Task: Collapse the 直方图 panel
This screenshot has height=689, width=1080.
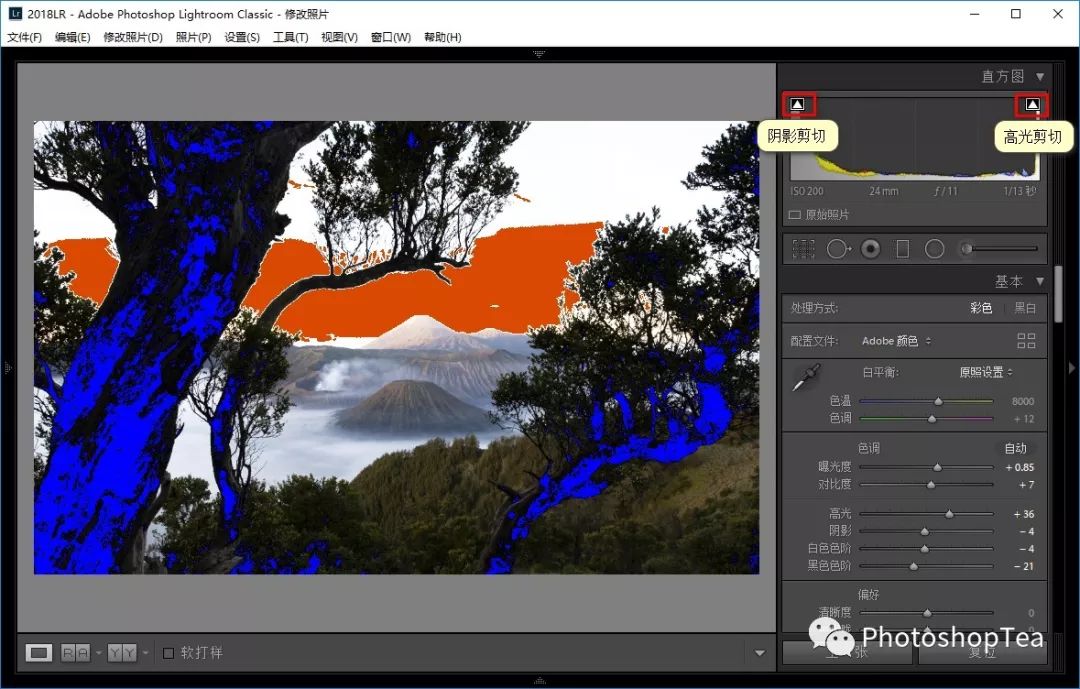Action: [1040, 76]
